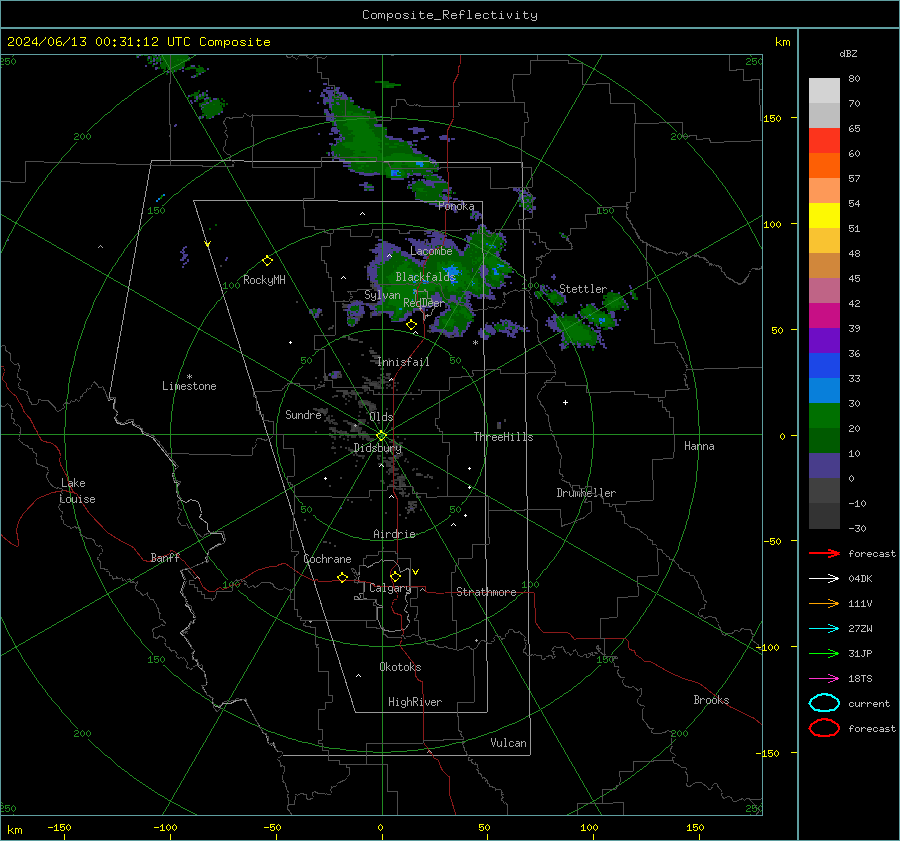This screenshot has height=841, width=900.
Task: Click the Olds city label
Action: click(x=381, y=417)
